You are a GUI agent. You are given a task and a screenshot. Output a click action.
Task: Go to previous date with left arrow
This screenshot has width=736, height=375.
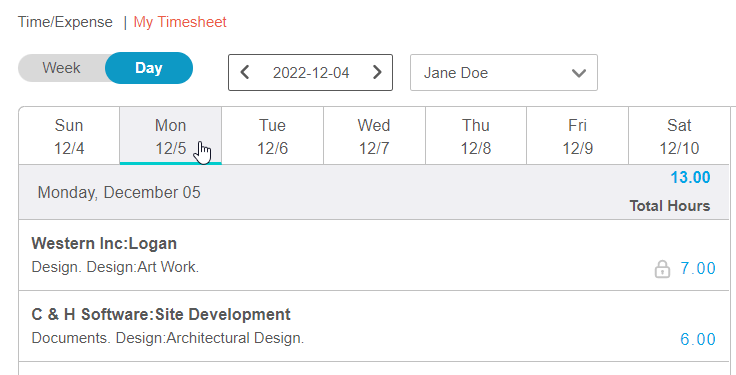pos(245,72)
